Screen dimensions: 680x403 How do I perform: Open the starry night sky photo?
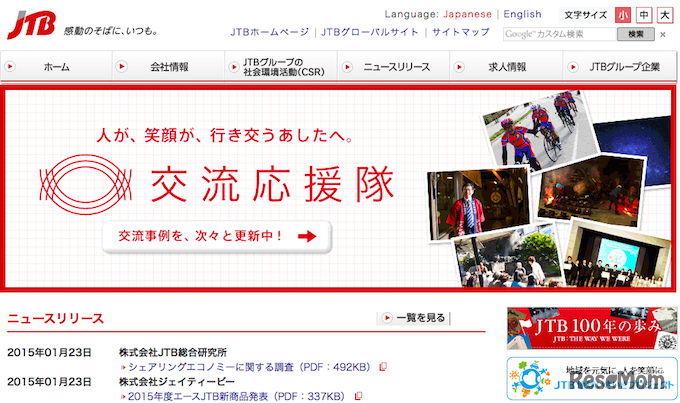(635, 150)
